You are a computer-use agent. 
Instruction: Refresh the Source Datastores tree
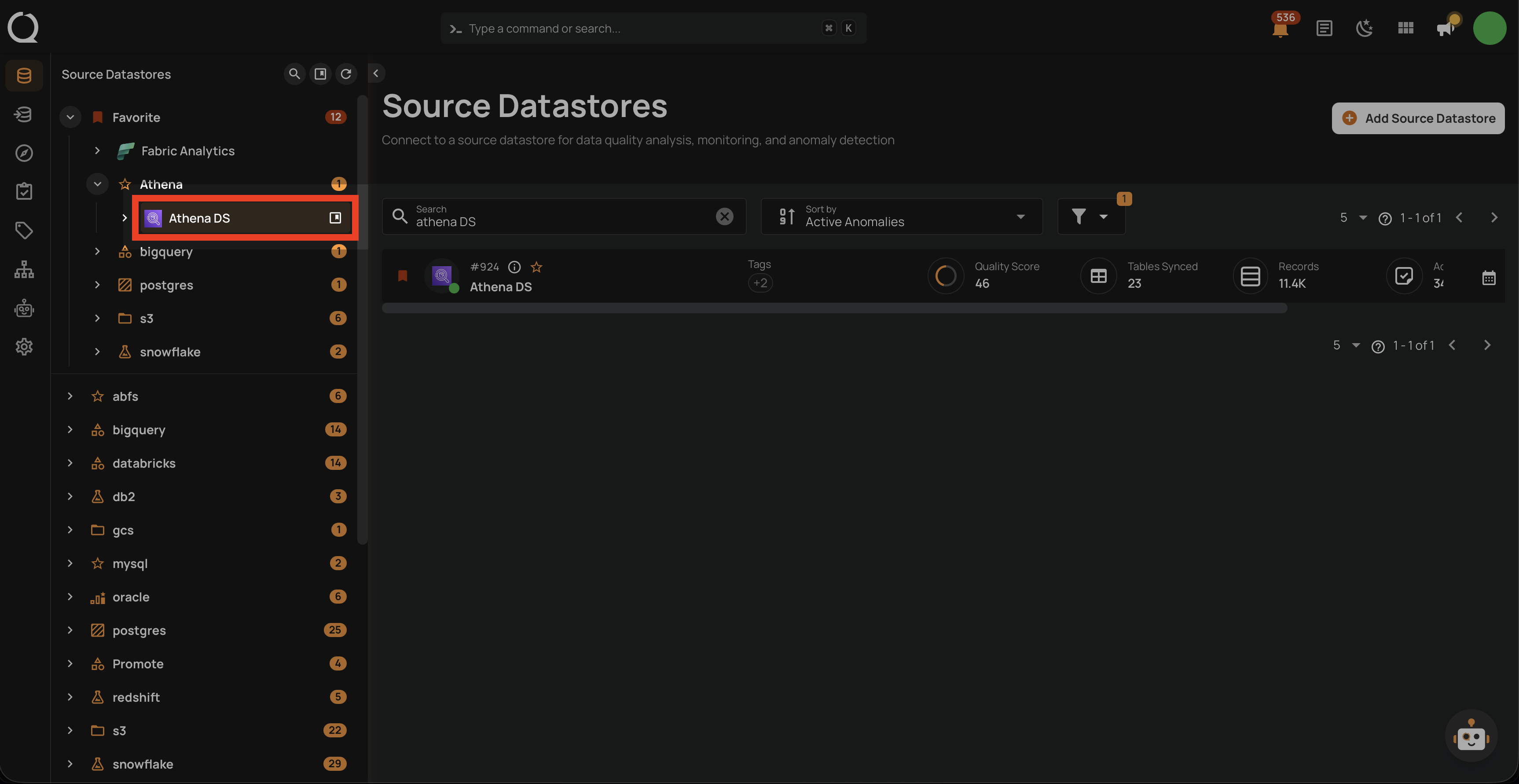[346, 73]
